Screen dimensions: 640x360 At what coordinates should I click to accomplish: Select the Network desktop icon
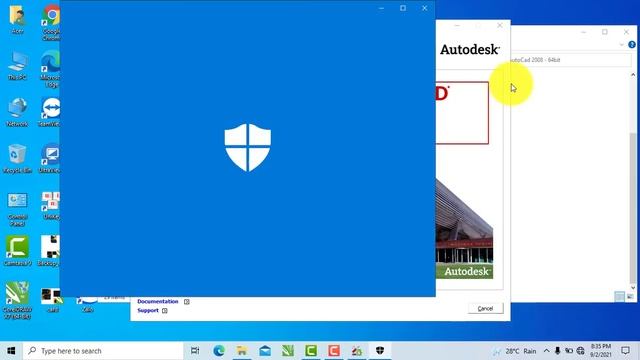[x=17, y=112]
